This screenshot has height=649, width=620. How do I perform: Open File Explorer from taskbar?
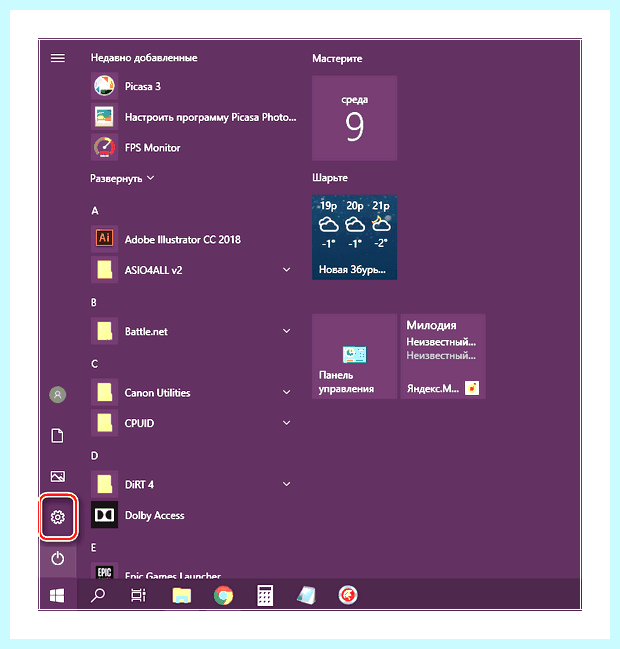point(182,596)
